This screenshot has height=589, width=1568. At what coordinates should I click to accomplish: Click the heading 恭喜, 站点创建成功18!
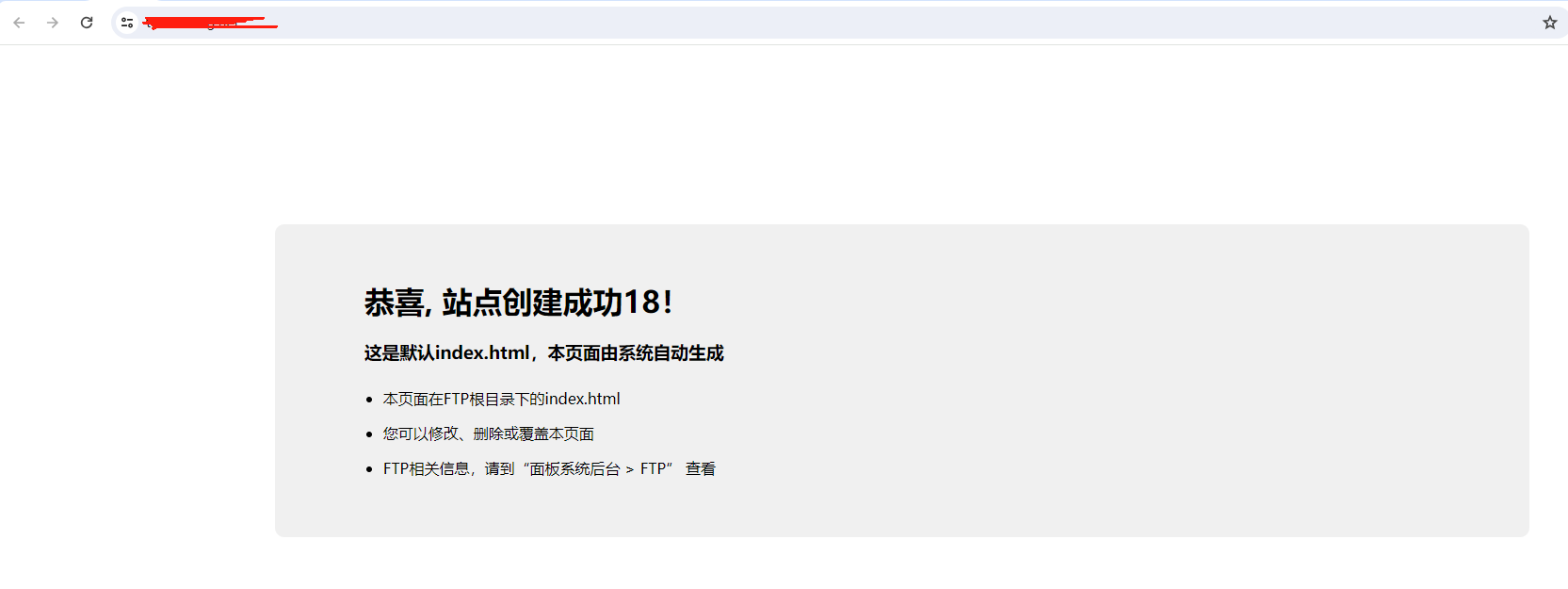pyautogui.click(x=518, y=303)
